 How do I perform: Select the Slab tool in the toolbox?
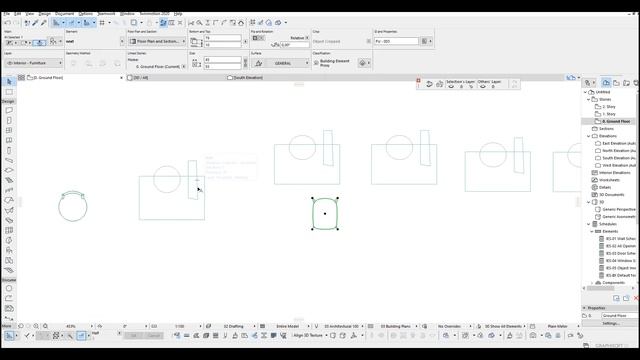click(9, 170)
